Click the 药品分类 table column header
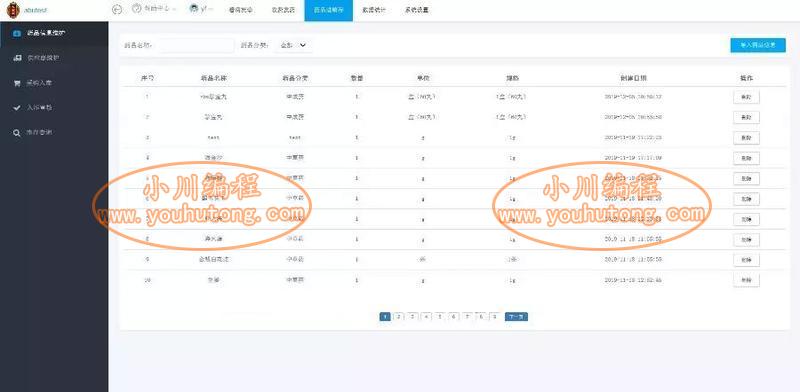The height and width of the screenshot is (392, 800). (295, 78)
